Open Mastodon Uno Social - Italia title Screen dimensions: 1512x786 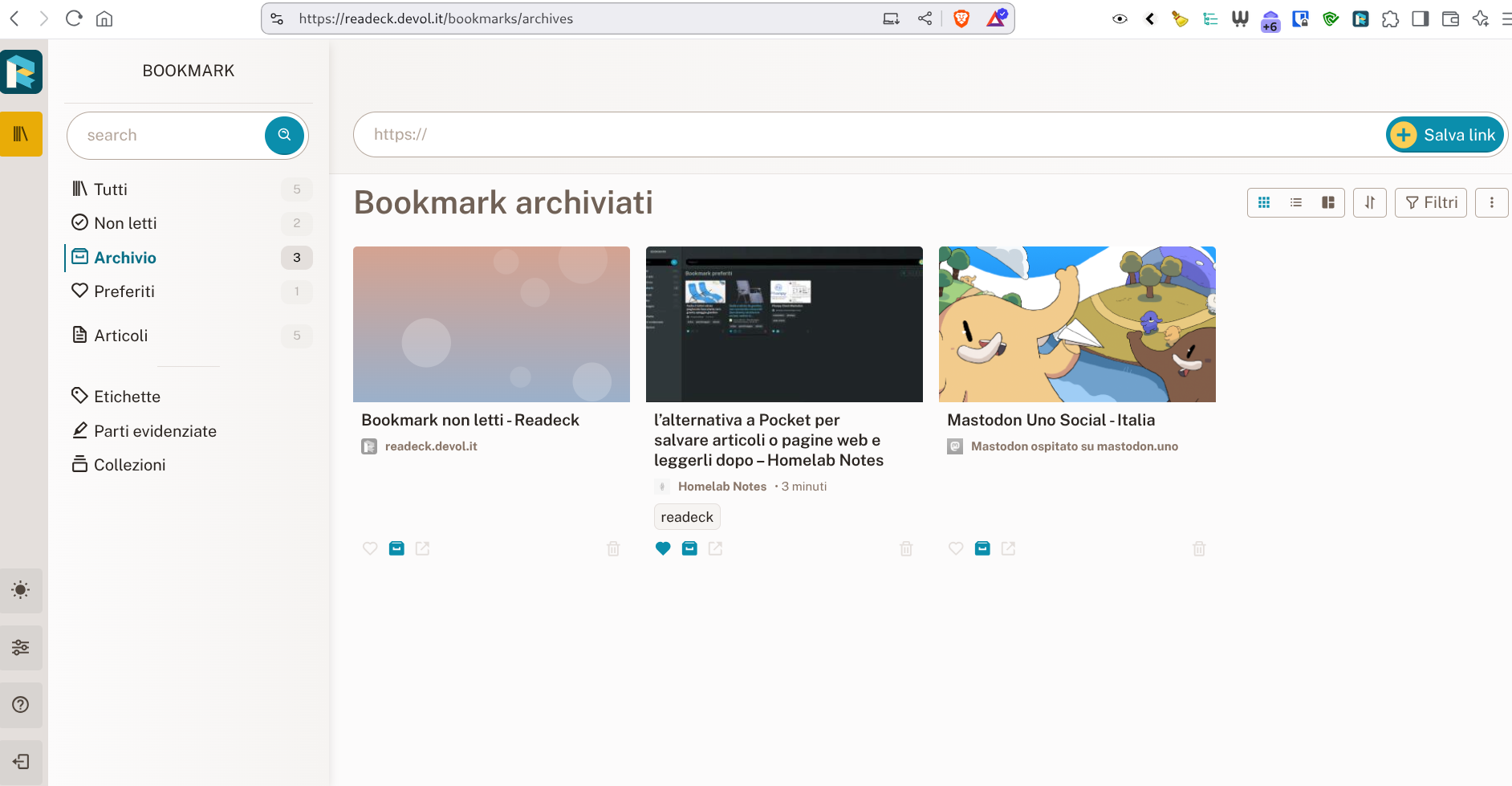coord(1051,420)
